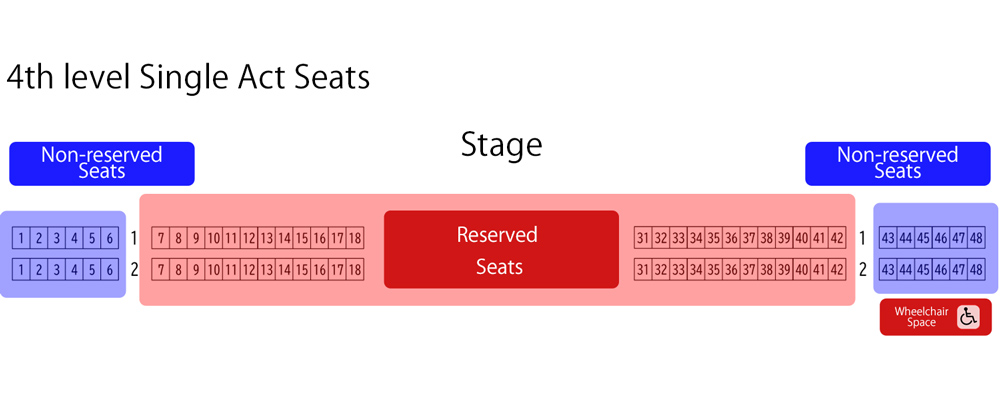Pick seat 45 in row 1

pyautogui.click(x=923, y=239)
